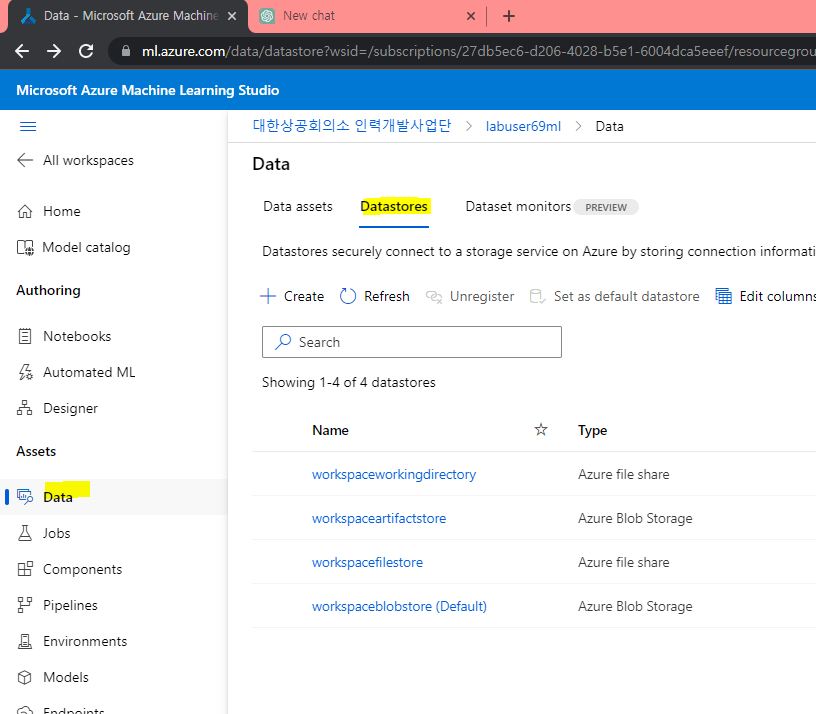Click the Designer hierarchy icon
Viewport: 816px width, 714px height.
[24, 408]
